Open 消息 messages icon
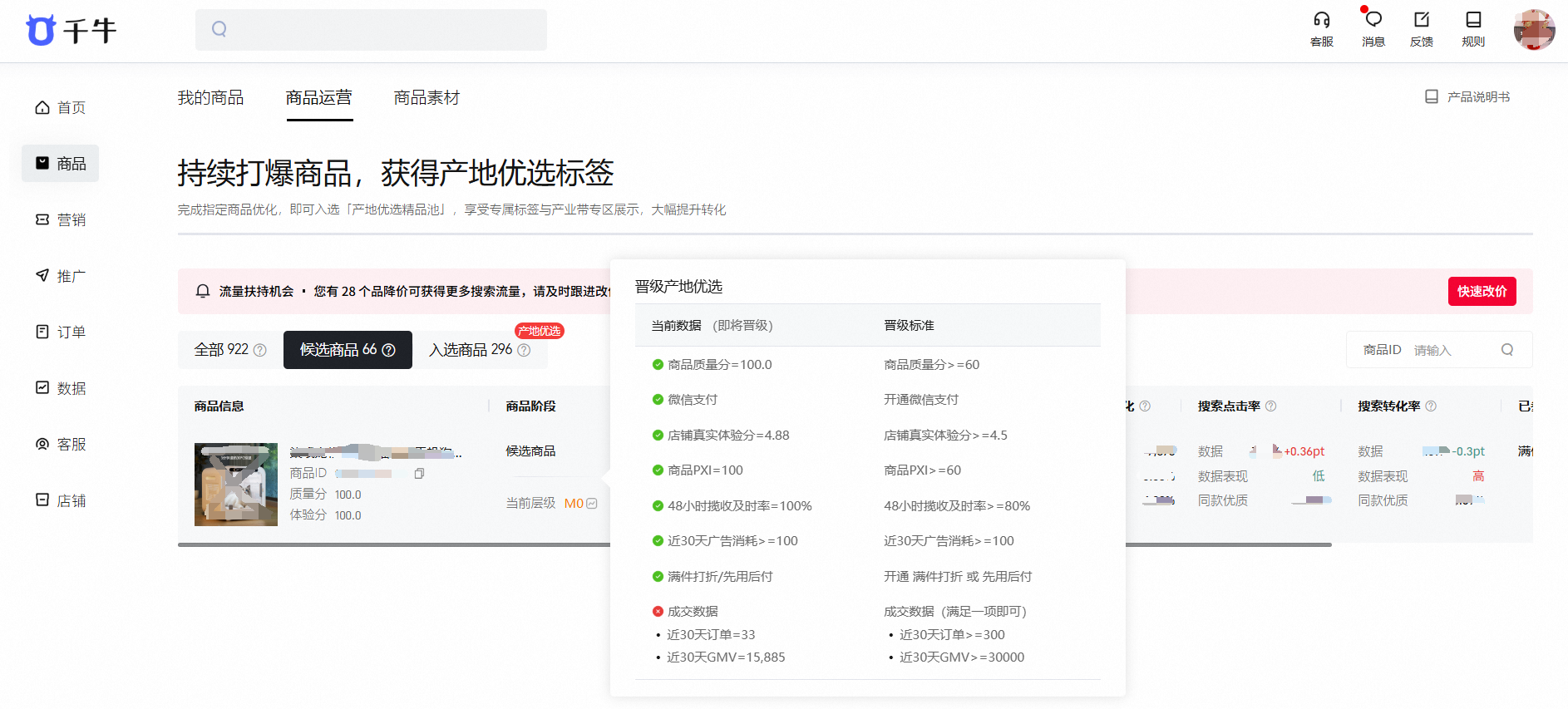Image resolution: width=1568 pixels, height=709 pixels. (x=1373, y=29)
